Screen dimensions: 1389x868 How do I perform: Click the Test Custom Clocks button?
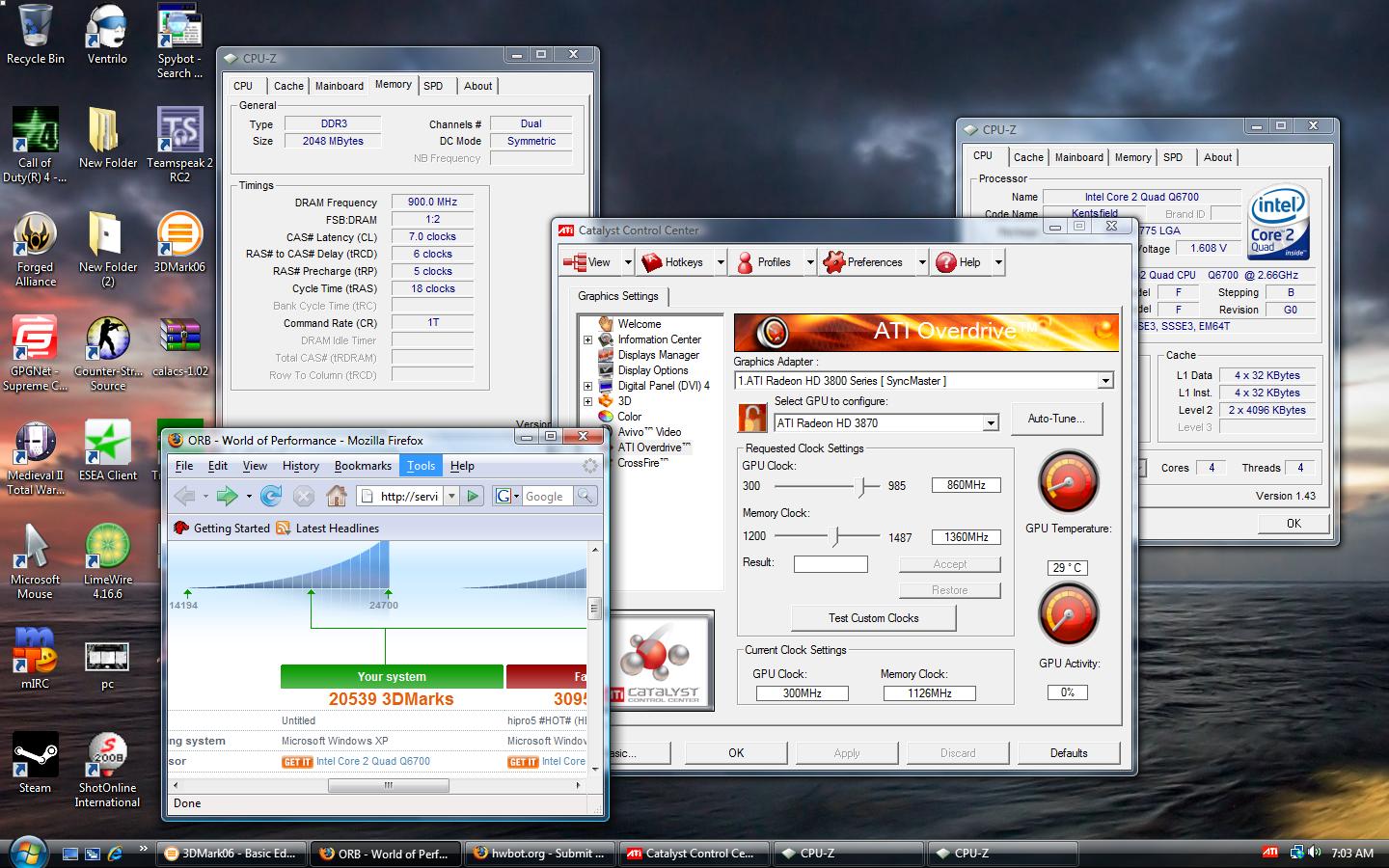tap(873, 618)
